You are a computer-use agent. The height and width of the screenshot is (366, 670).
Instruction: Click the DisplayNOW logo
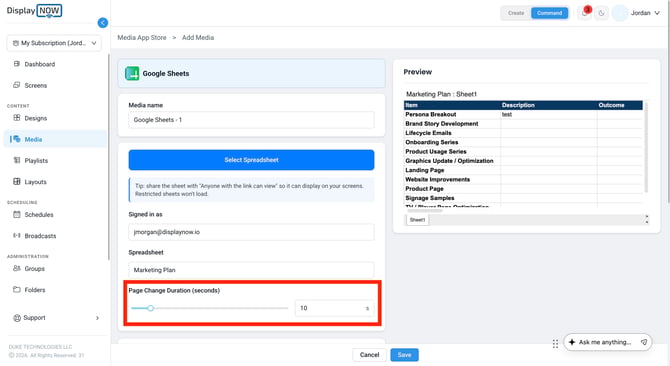(x=34, y=11)
